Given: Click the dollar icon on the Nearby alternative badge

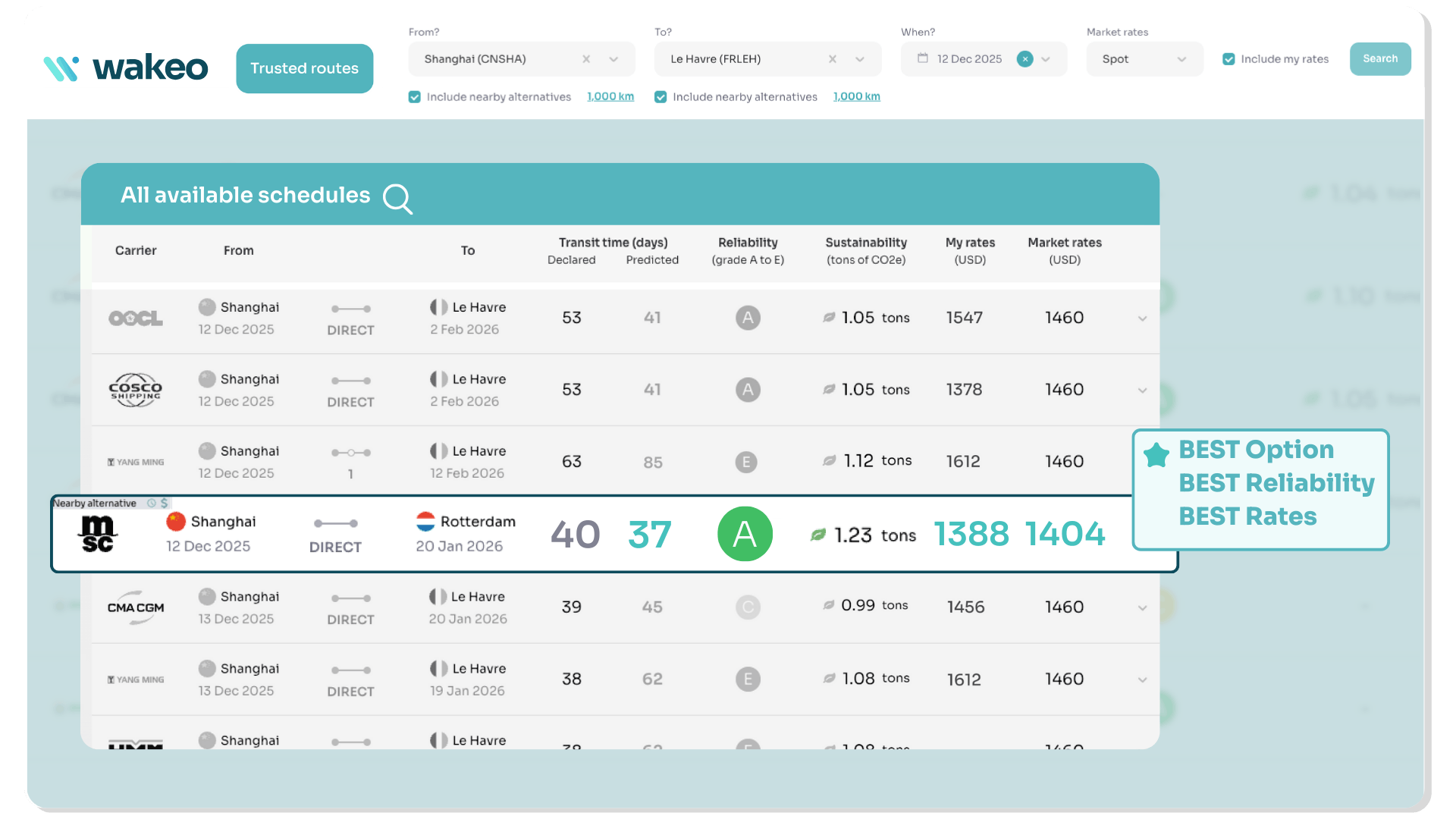Looking at the screenshot, I should click(x=164, y=503).
